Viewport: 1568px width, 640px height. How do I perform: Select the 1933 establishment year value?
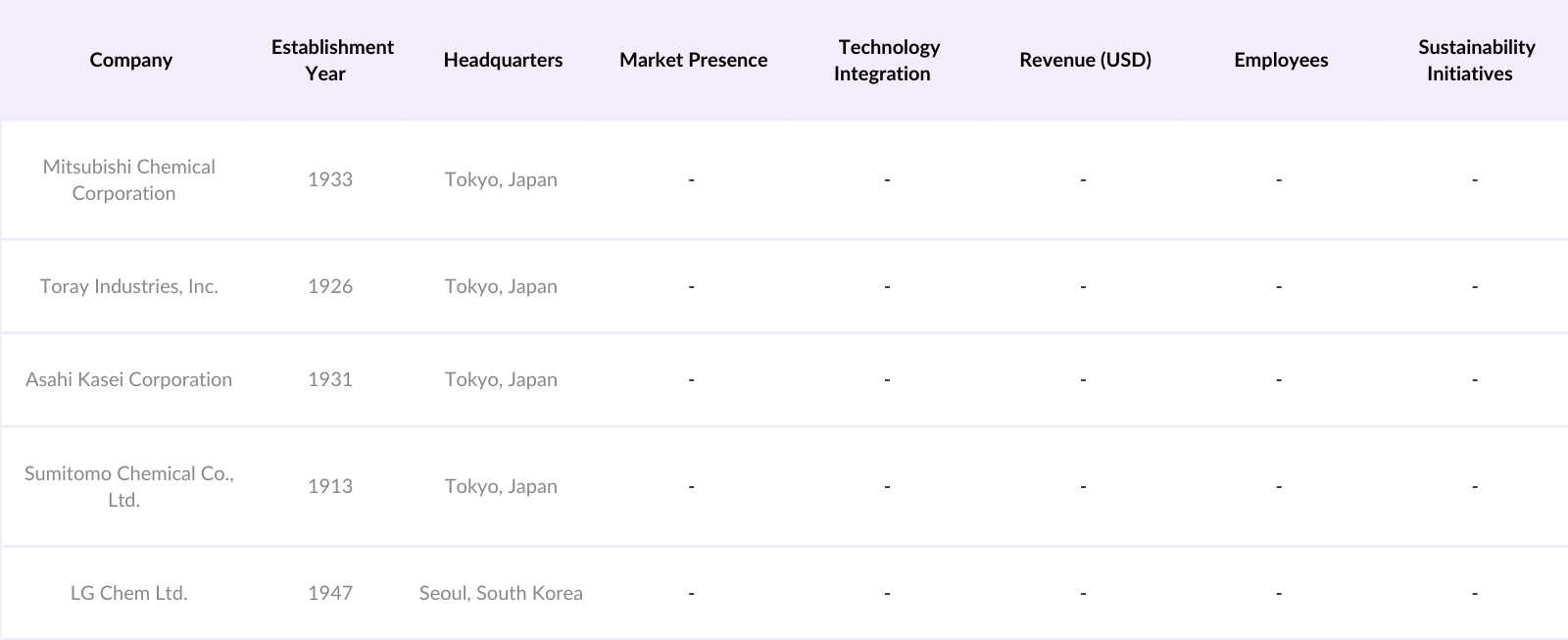click(x=330, y=179)
